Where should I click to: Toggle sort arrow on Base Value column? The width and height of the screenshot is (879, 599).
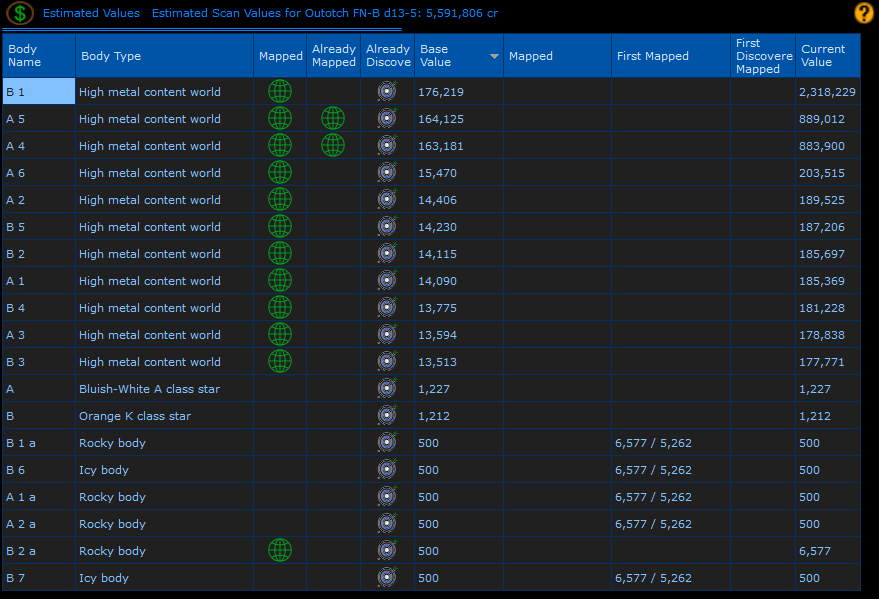(x=494, y=56)
